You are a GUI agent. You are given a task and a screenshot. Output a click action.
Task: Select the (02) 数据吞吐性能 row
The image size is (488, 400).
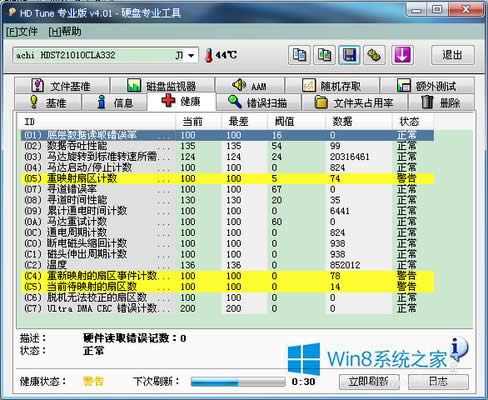coord(227,146)
